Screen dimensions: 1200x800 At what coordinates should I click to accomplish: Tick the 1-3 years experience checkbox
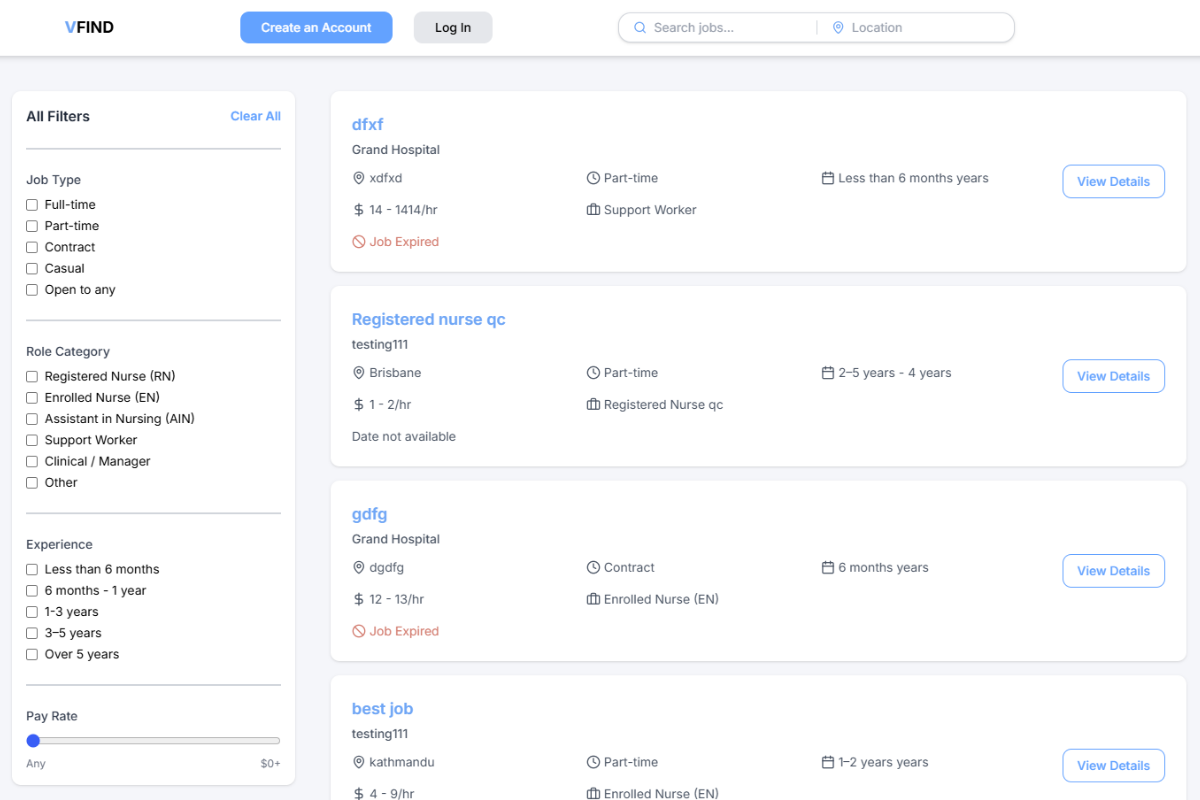[x=32, y=612]
